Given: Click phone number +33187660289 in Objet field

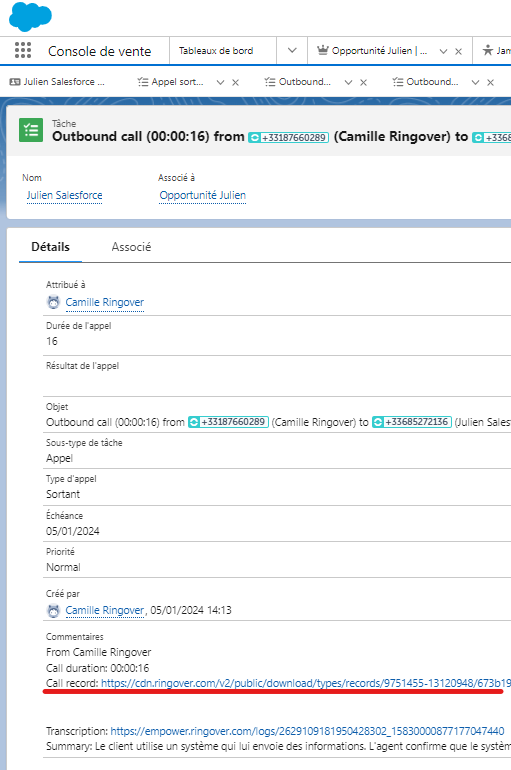Looking at the screenshot, I should (x=233, y=422).
